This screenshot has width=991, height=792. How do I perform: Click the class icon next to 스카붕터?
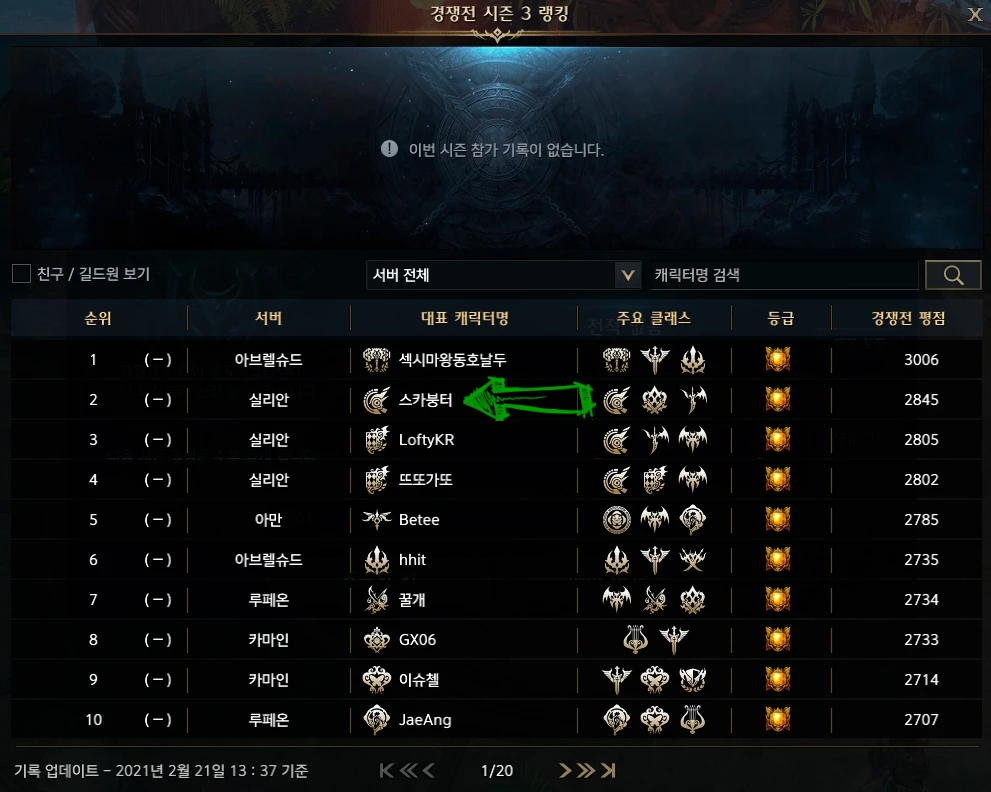tap(377, 400)
